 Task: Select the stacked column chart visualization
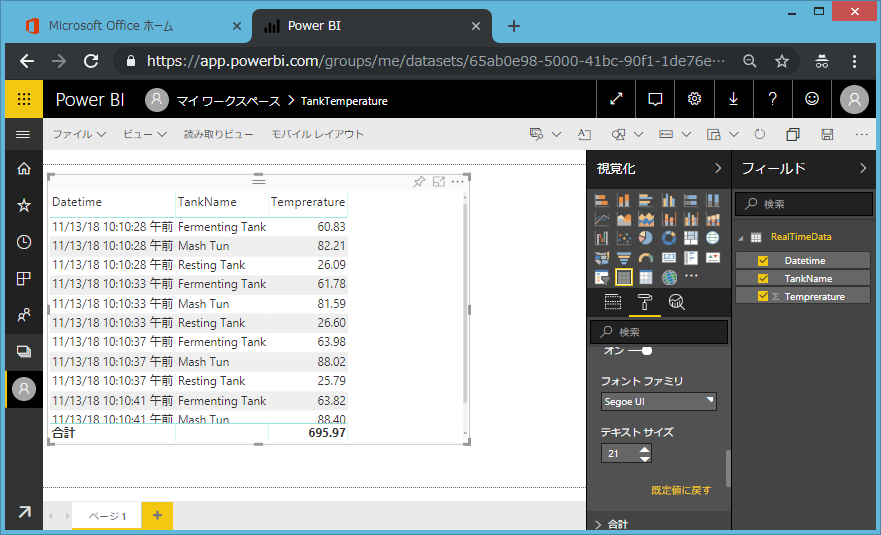pos(624,200)
